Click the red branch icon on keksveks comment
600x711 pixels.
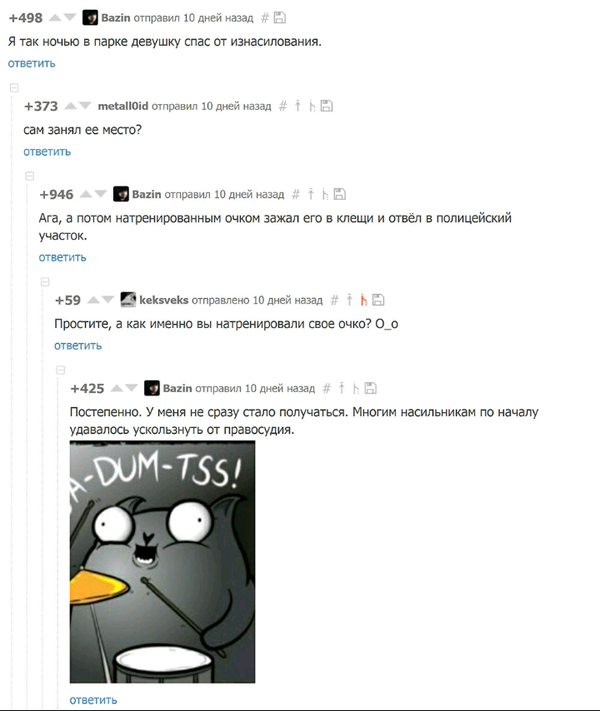(x=363, y=300)
